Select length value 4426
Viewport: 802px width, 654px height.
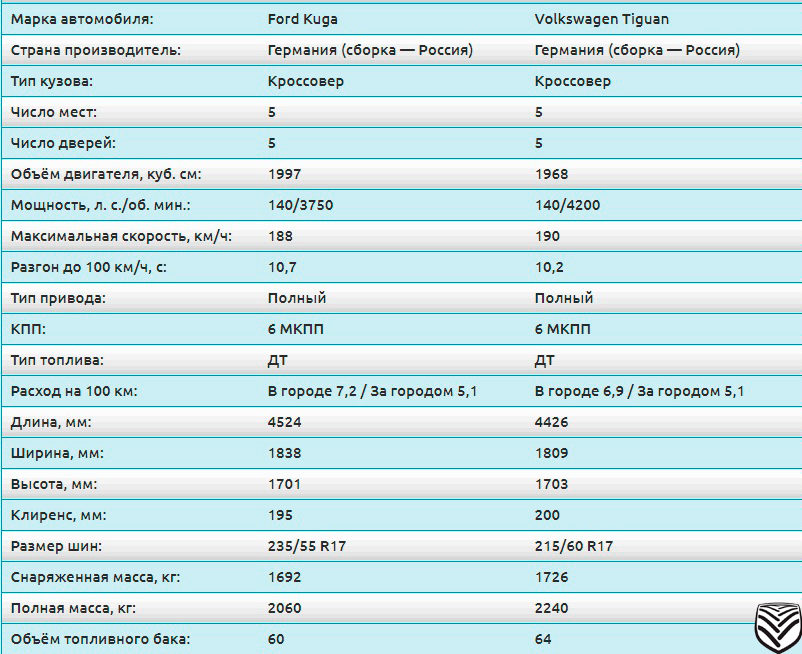(551, 422)
